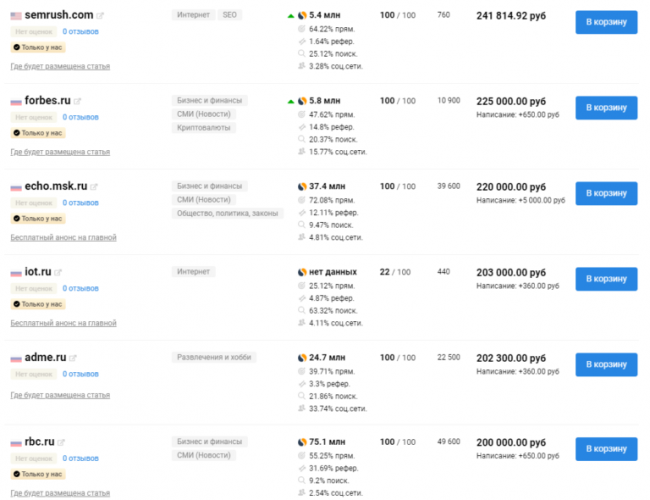Open '0 отзывов' reviews for adme.ru

coord(80,374)
